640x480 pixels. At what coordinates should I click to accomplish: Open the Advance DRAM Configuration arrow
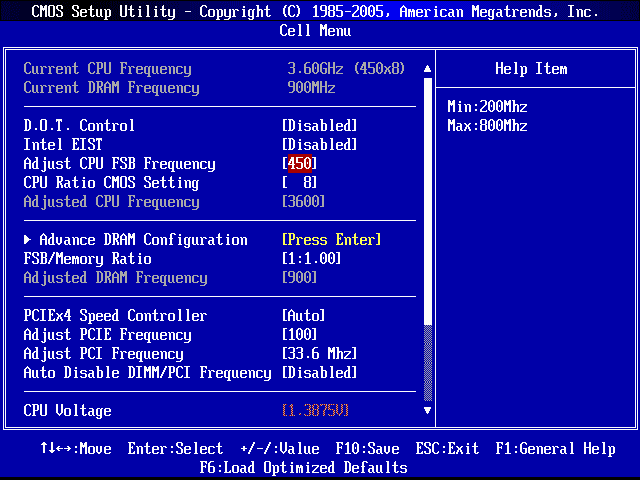pos(27,240)
